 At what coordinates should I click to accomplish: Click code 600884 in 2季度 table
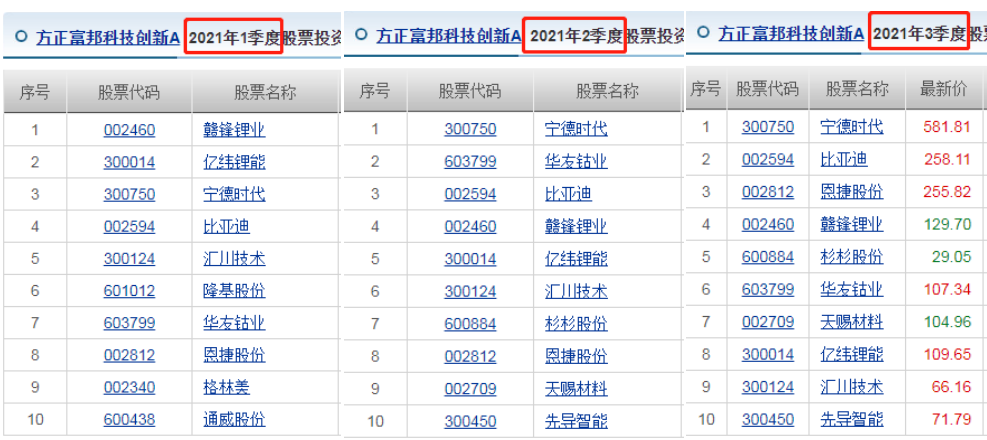click(470, 324)
